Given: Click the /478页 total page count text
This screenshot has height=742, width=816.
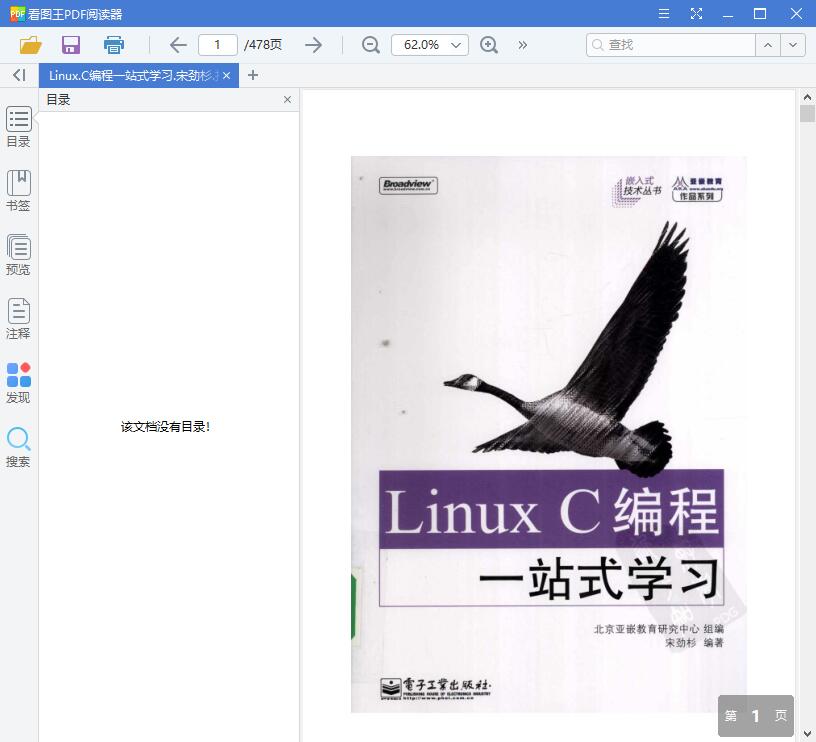Looking at the screenshot, I should coord(263,45).
